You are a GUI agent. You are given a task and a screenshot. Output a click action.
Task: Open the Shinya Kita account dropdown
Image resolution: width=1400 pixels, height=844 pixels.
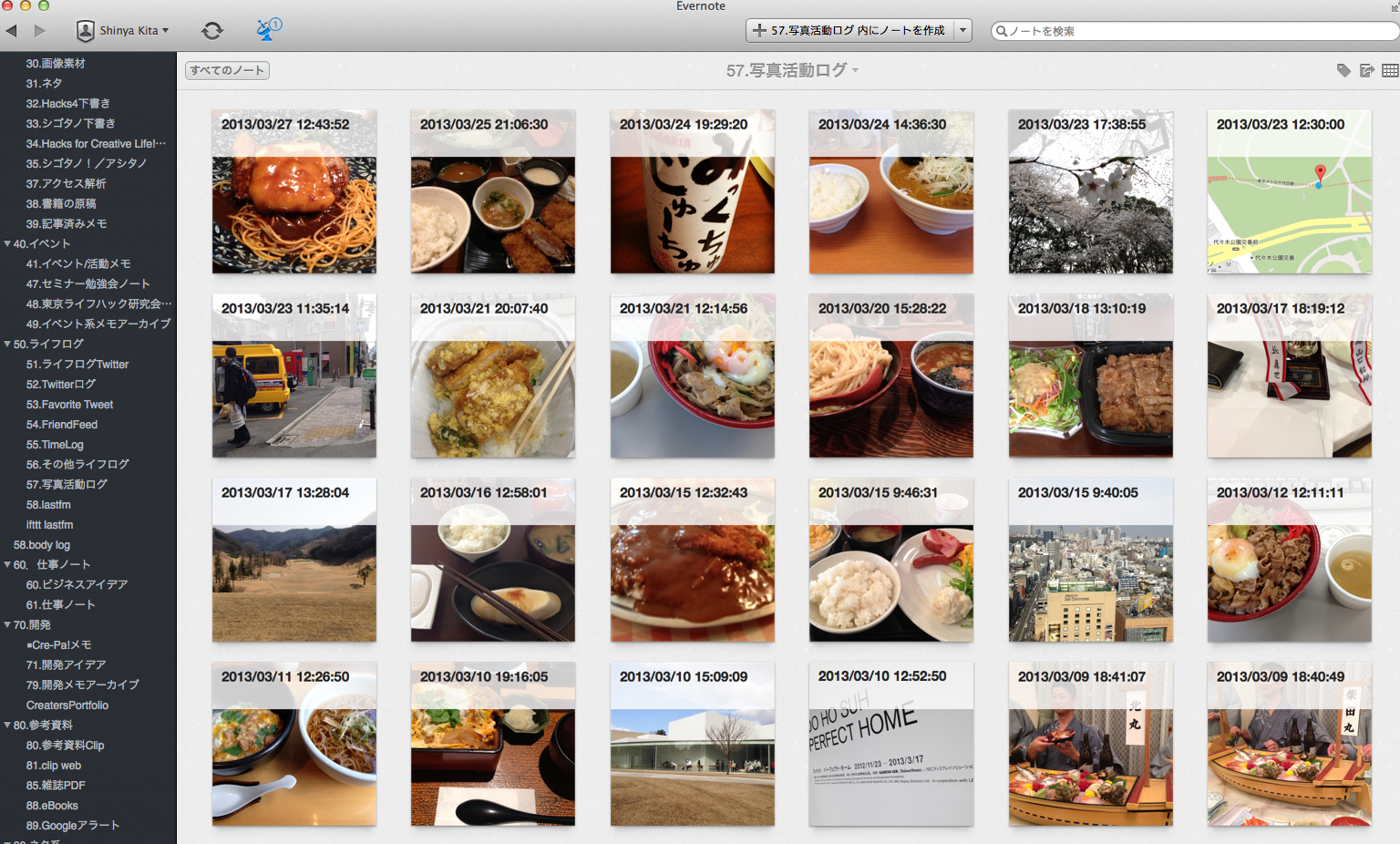coord(123,31)
